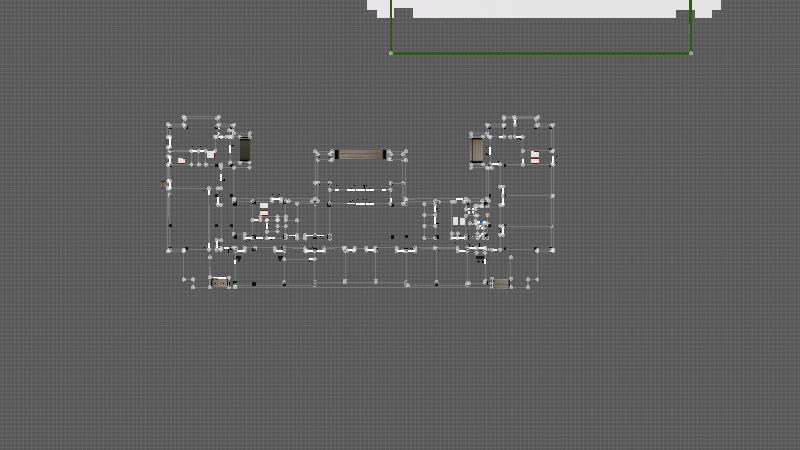800x450 pixels.
Task: Select the white square item in the top-left wing
Action: (x=210, y=155)
